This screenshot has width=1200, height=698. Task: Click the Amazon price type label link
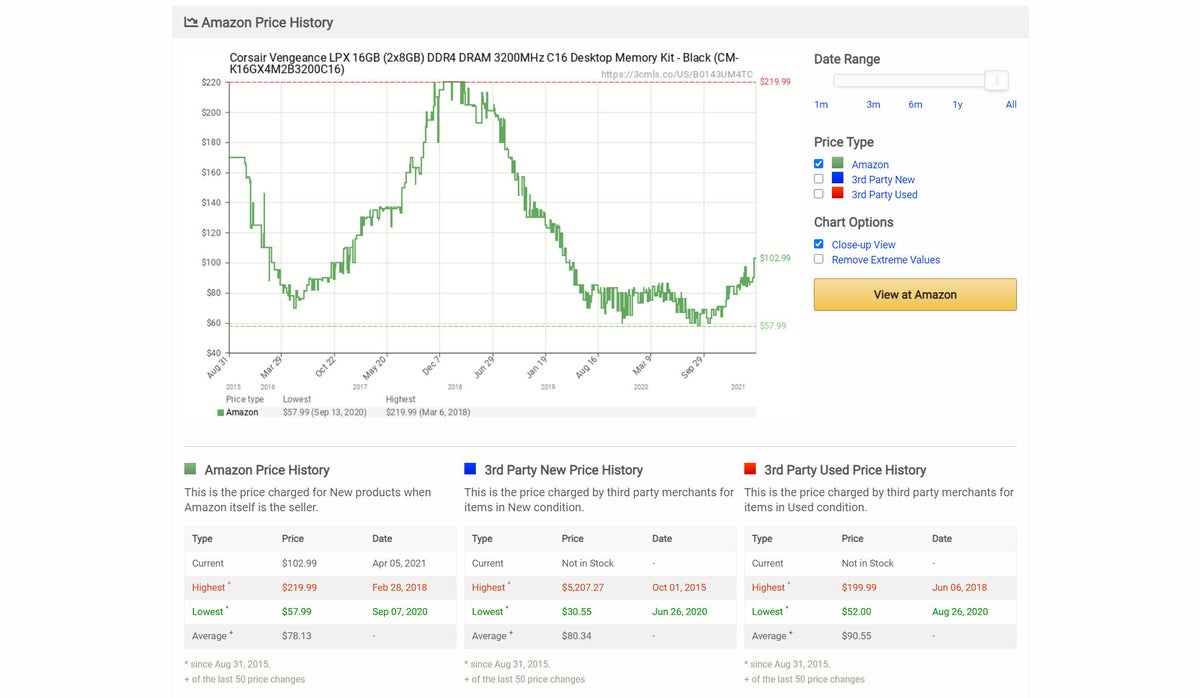tap(870, 165)
